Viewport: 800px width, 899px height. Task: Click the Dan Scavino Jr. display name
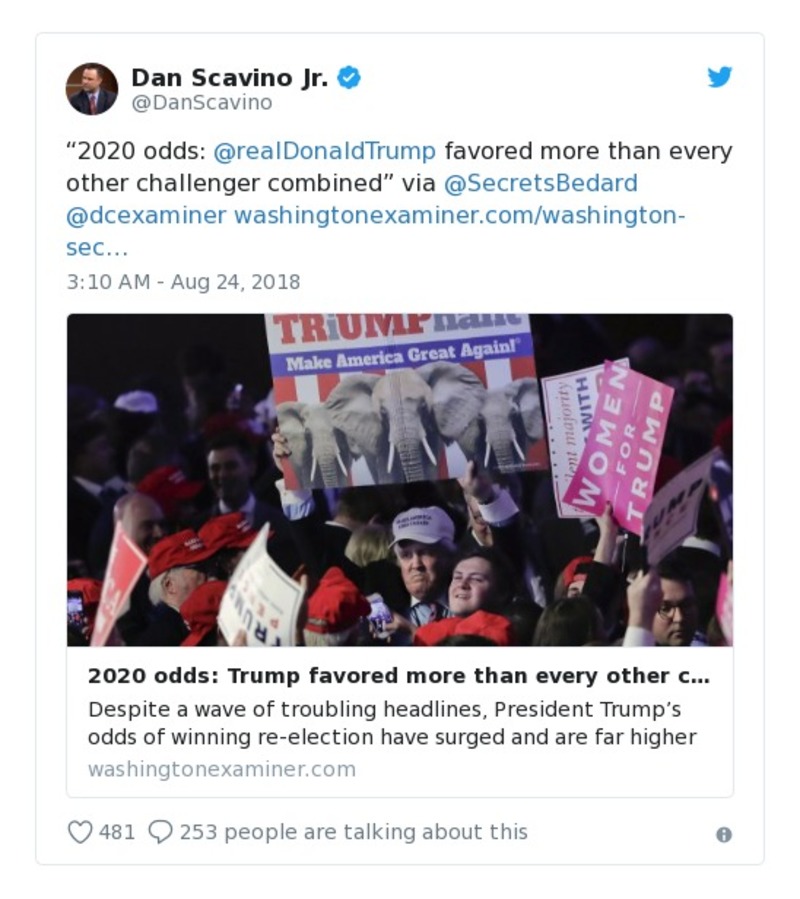point(230,77)
